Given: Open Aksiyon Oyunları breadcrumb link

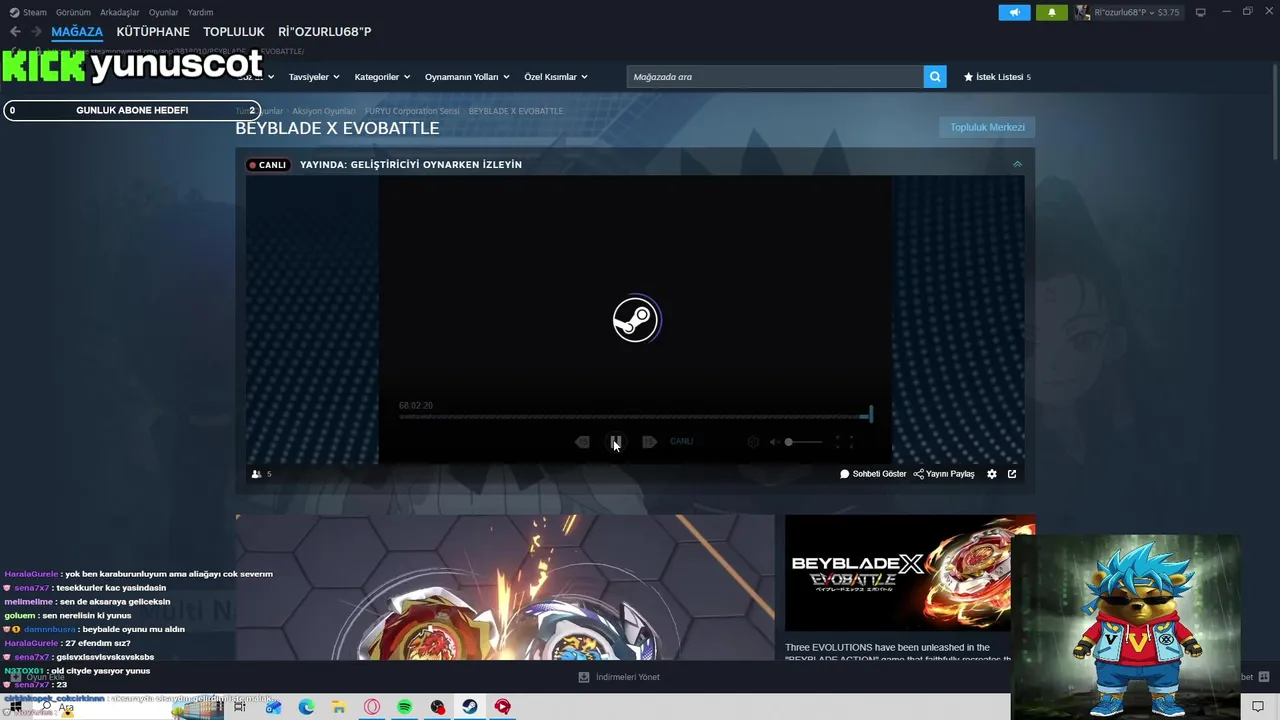Looking at the screenshot, I should (324, 111).
